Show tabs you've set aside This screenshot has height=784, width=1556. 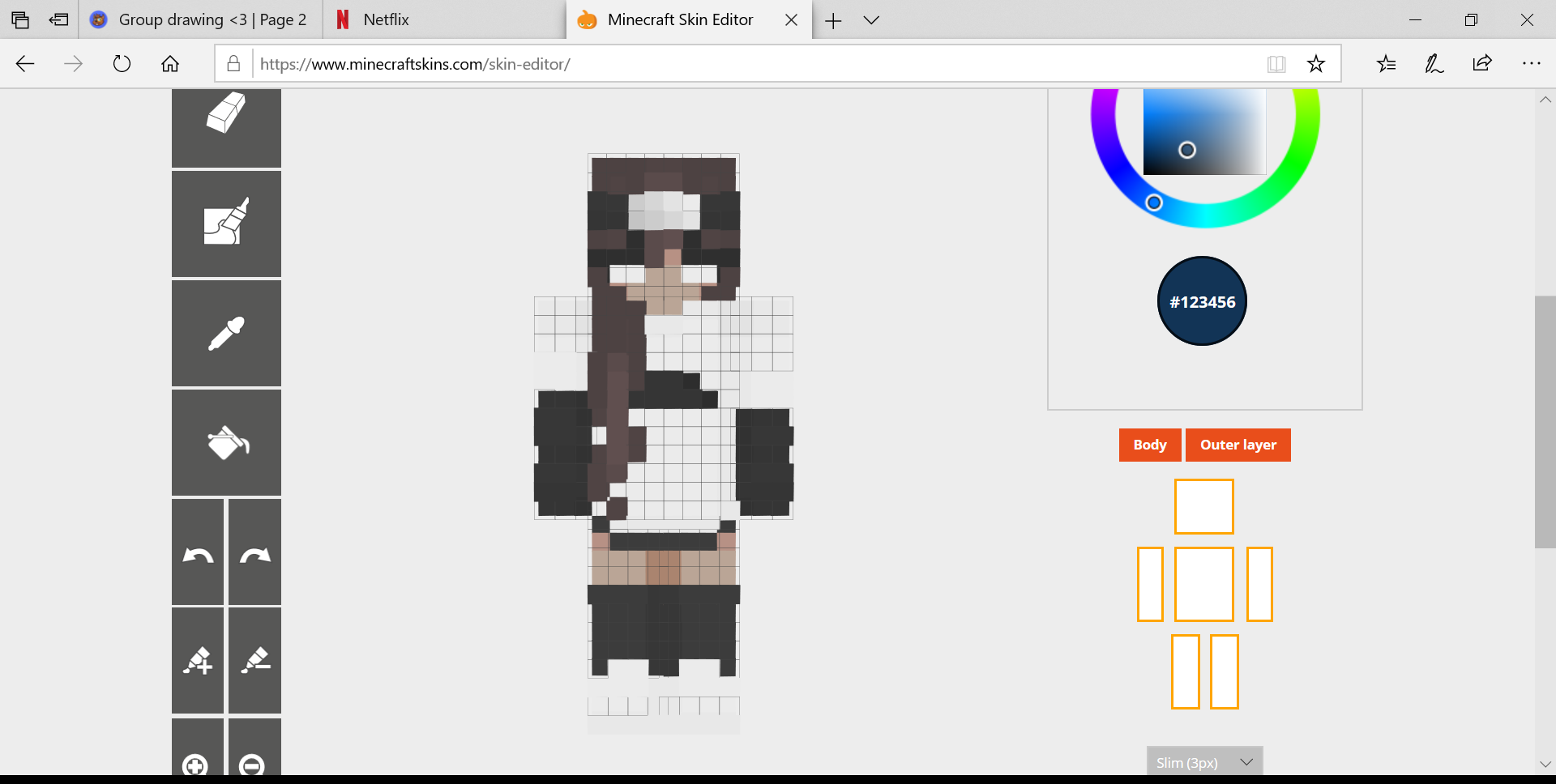[x=20, y=19]
